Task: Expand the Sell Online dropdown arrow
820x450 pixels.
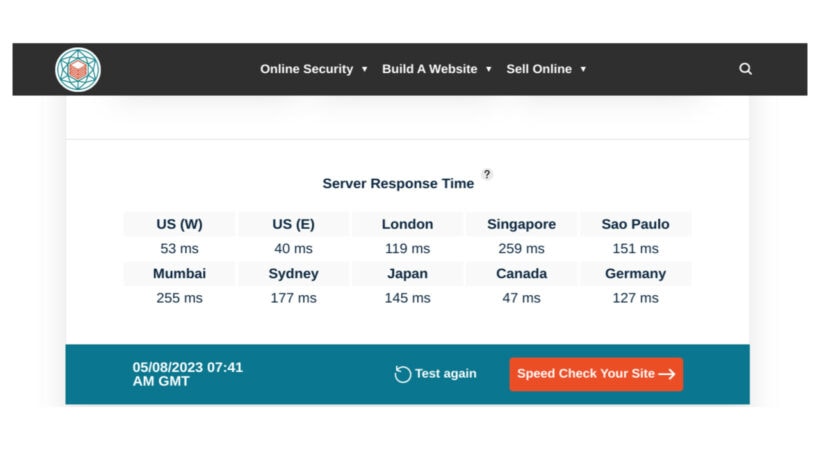Action: (x=583, y=69)
